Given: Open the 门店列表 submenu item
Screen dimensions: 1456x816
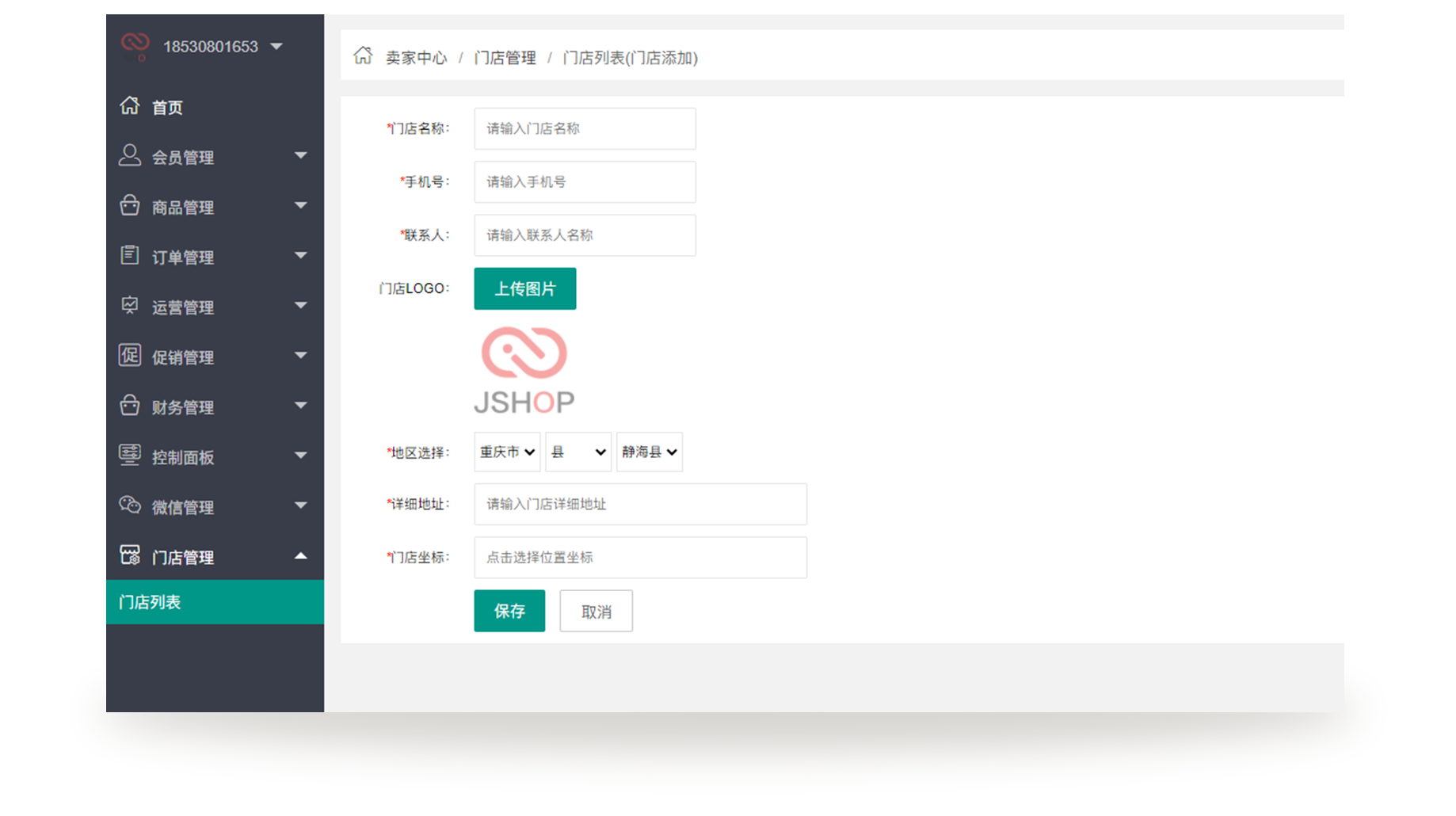Looking at the screenshot, I should (215, 602).
